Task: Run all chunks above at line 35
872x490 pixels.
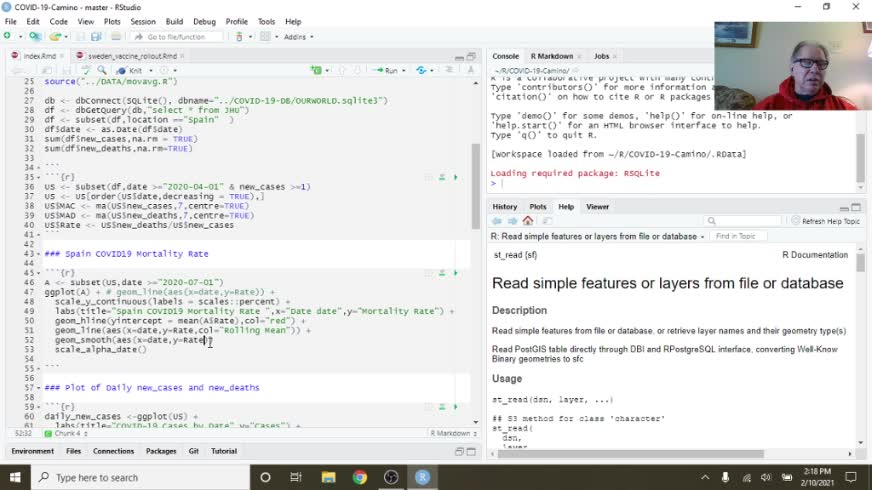Action: [442, 177]
